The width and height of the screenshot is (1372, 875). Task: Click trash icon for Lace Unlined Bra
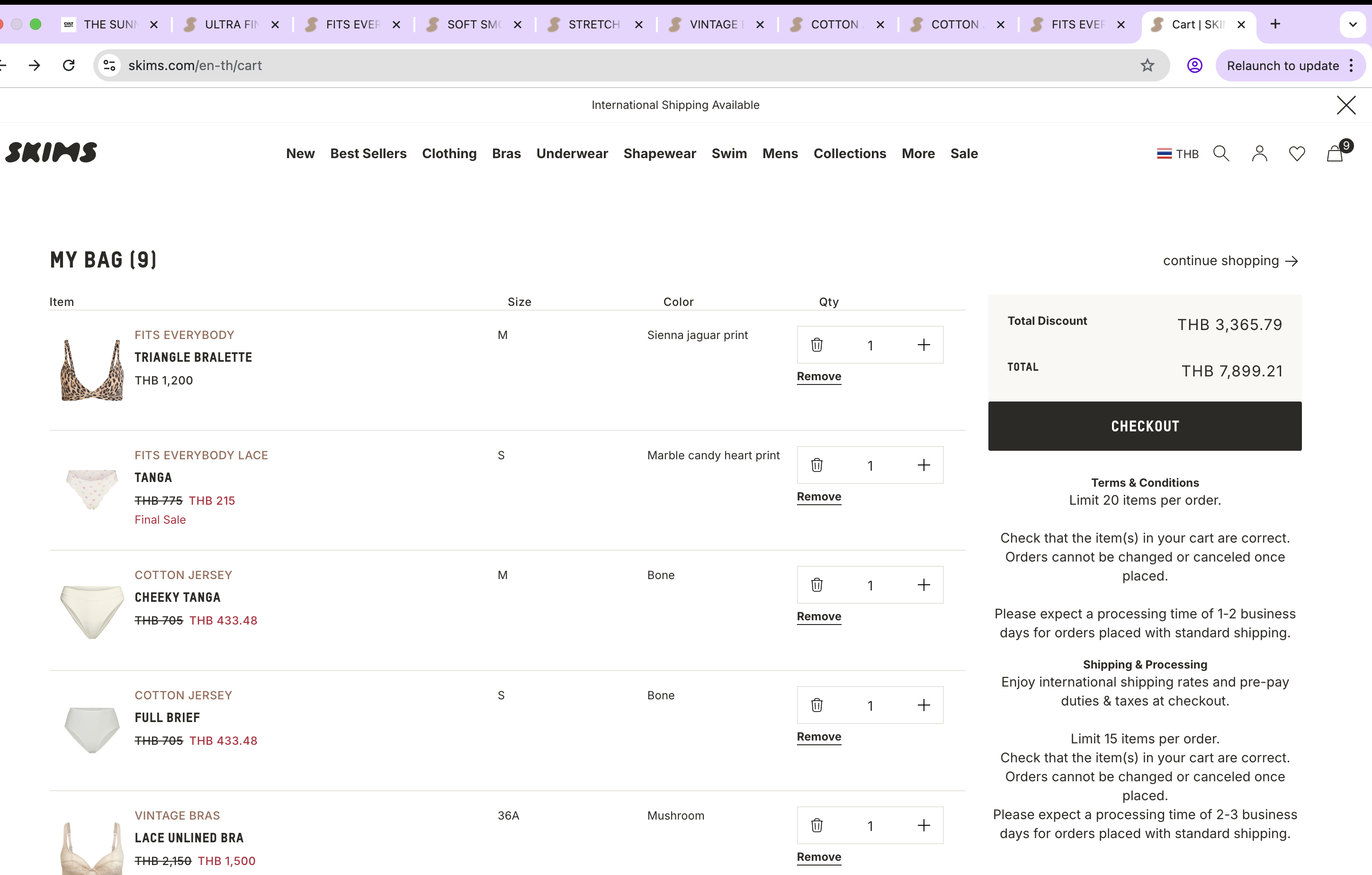(816, 825)
